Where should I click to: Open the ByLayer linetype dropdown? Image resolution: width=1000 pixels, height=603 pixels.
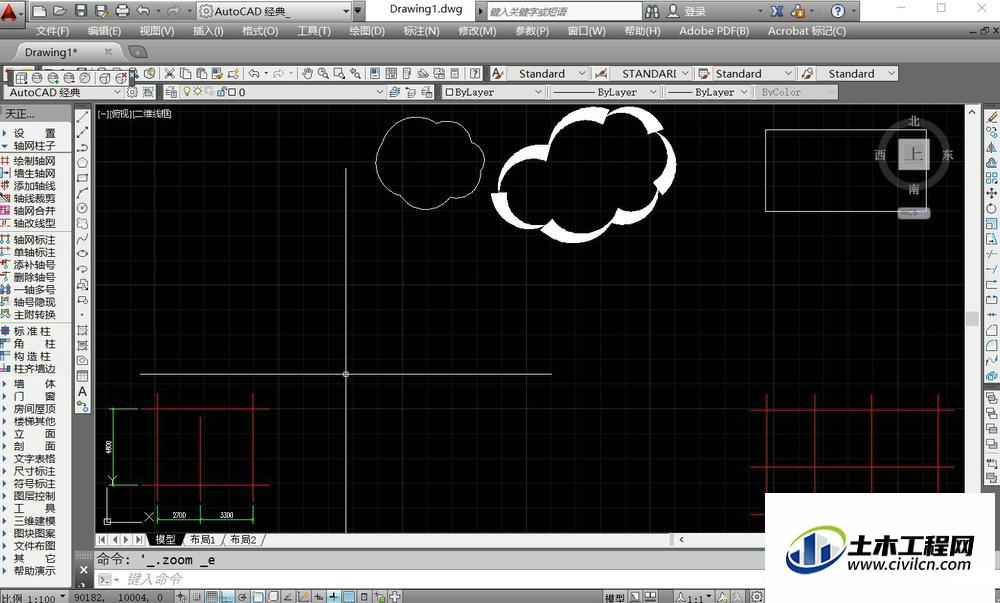[653, 92]
